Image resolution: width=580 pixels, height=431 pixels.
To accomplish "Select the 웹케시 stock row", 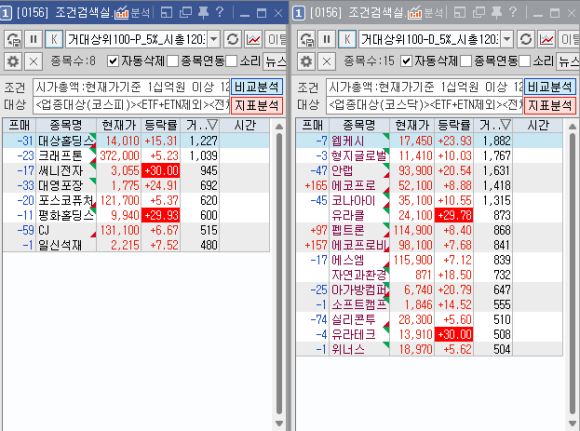I will click(429, 141).
